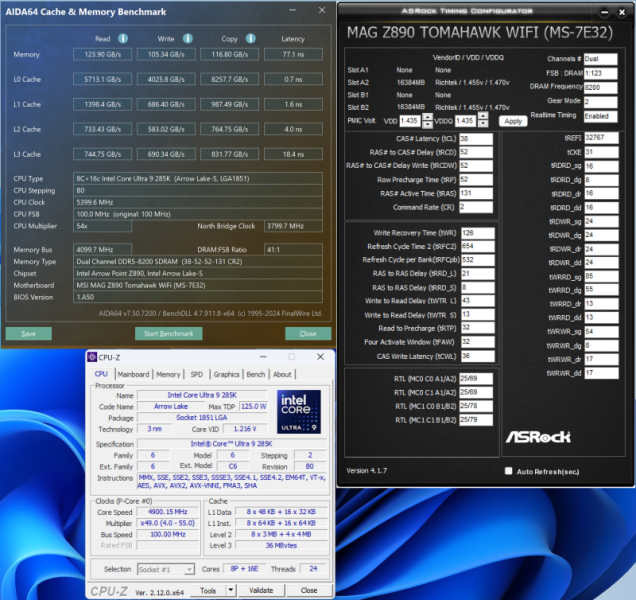Click Save in AIDA64 benchmark

[x=28, y=333]
